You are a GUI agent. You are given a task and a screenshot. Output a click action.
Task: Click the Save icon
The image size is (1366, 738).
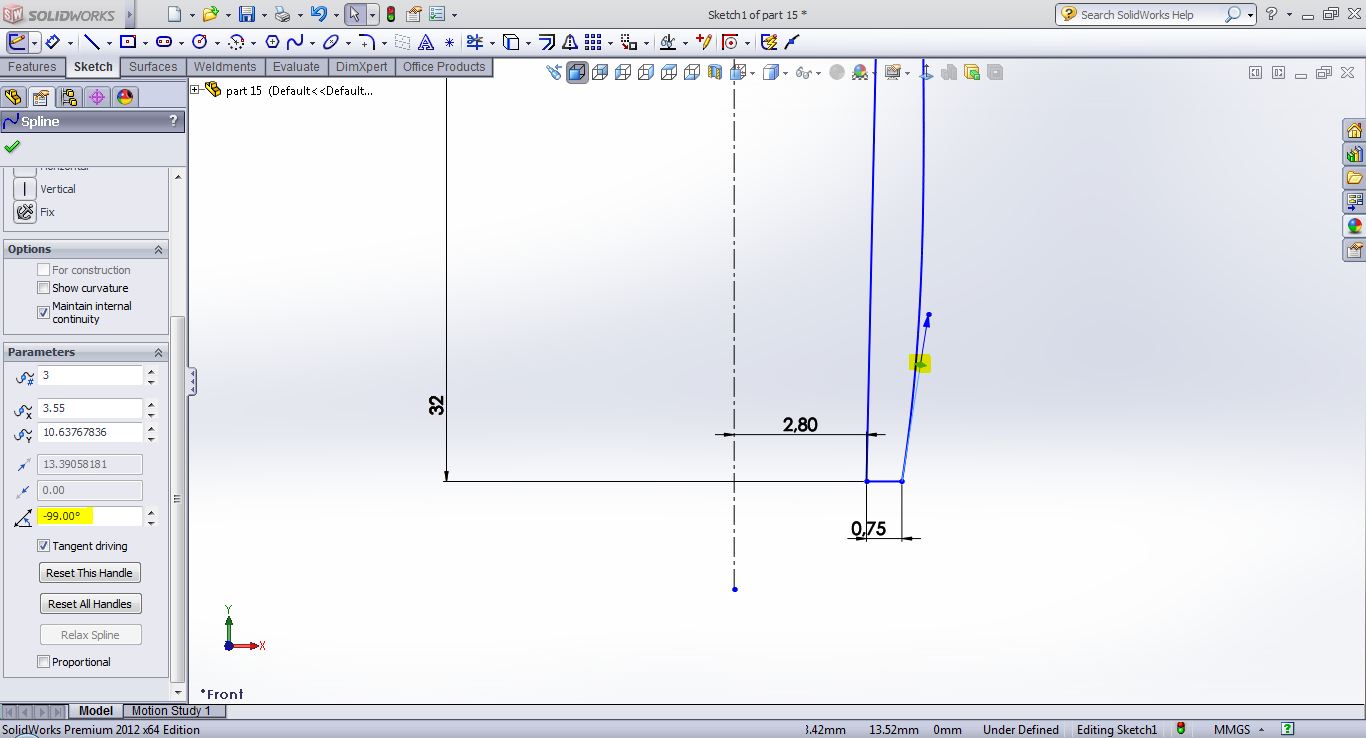pyautogui.click(x=246, y=14)
